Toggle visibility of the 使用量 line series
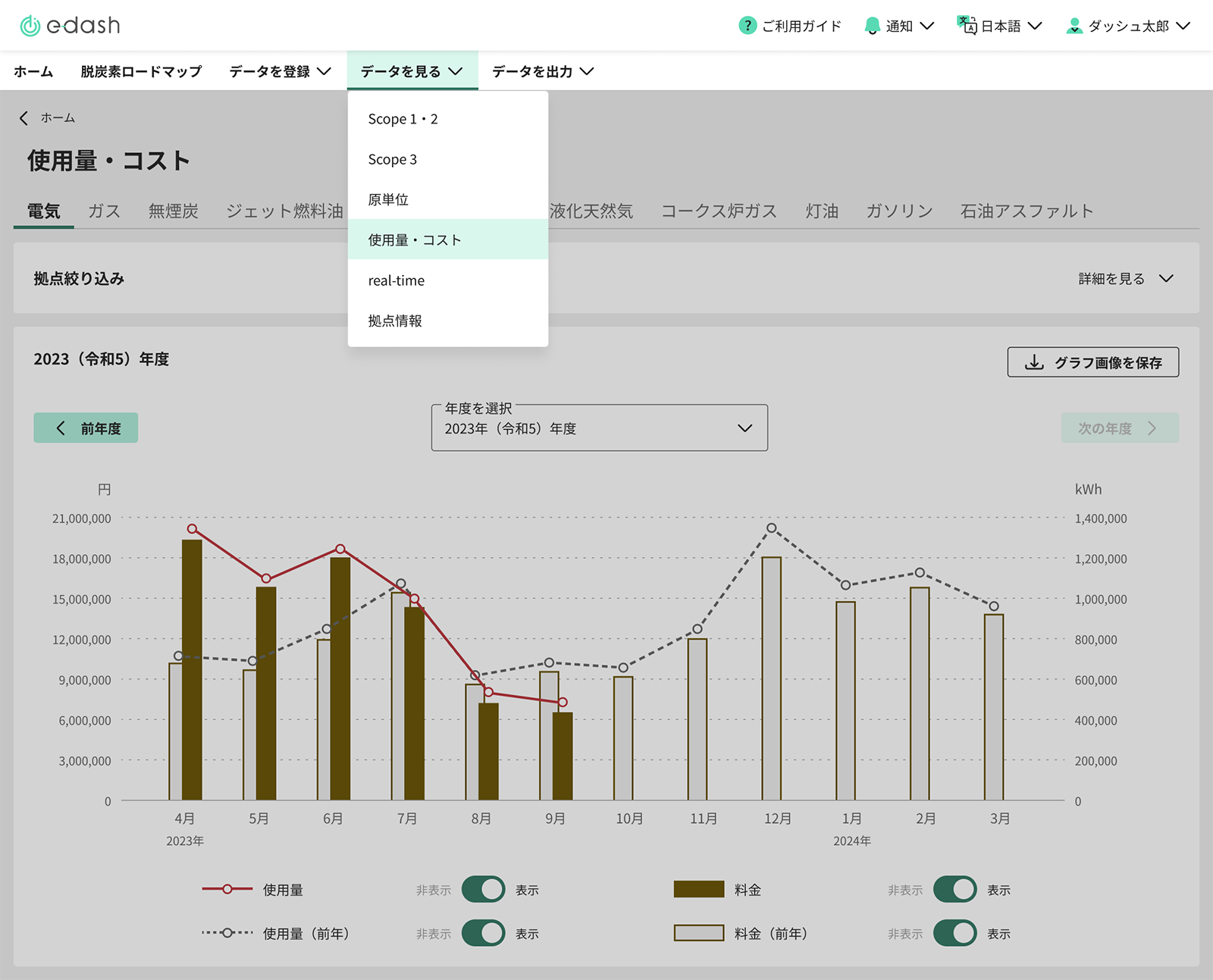The height and width of the screenshot is (980, 1213). pos(483,889)
